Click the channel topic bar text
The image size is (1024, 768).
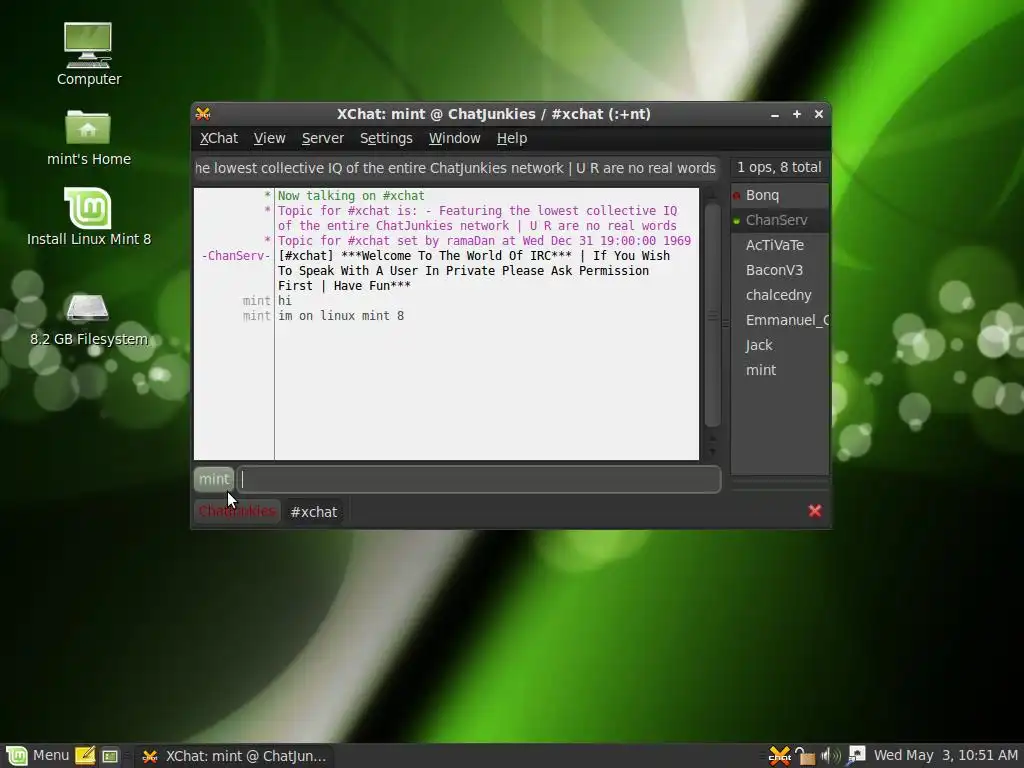click(456, 168)
